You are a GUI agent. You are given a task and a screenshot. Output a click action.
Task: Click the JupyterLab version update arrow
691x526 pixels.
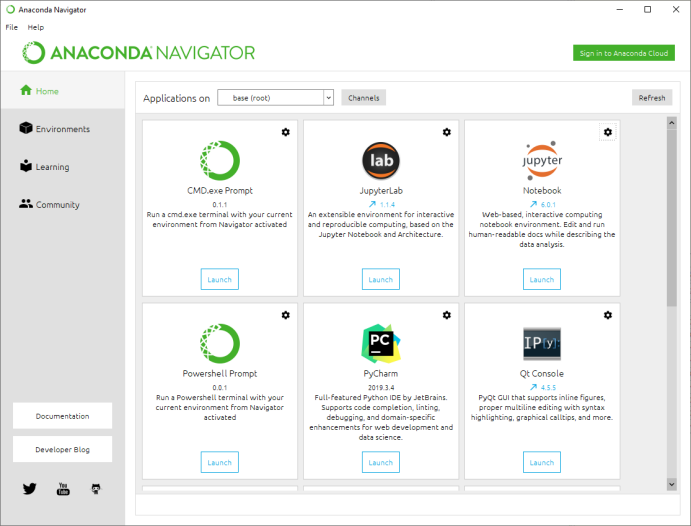click(x=372, y=204)
